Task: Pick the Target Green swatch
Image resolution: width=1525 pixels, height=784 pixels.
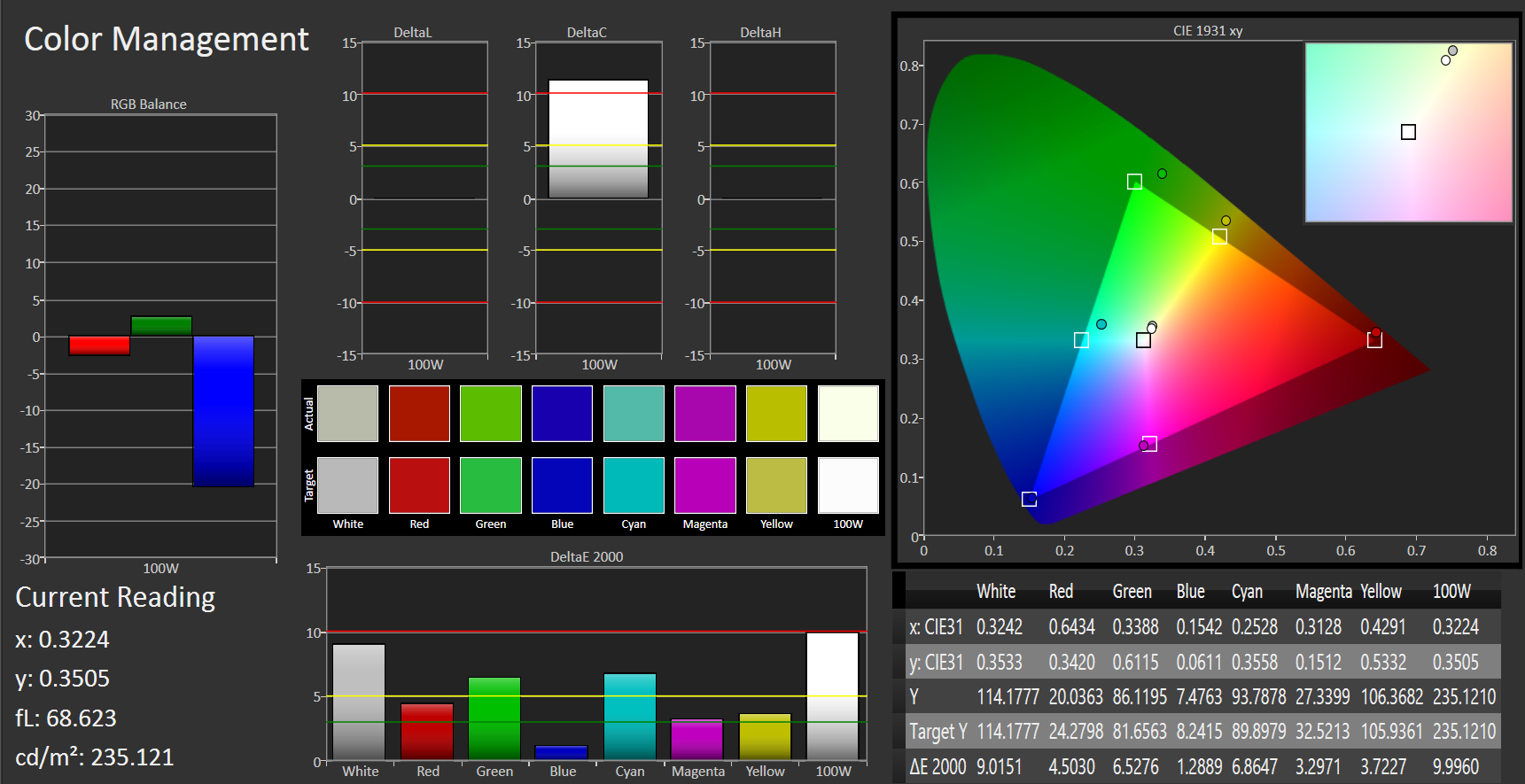Action: [x=491, y=485]
